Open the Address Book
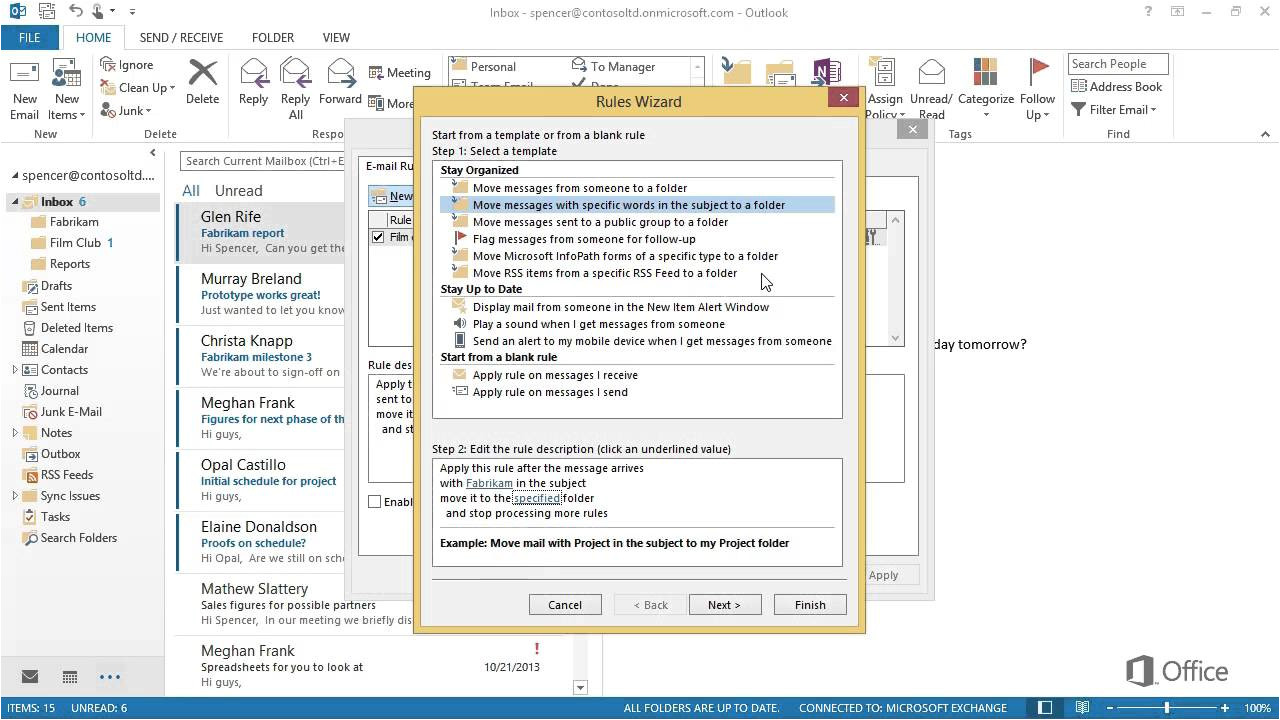 click(x=1117, y=86)
